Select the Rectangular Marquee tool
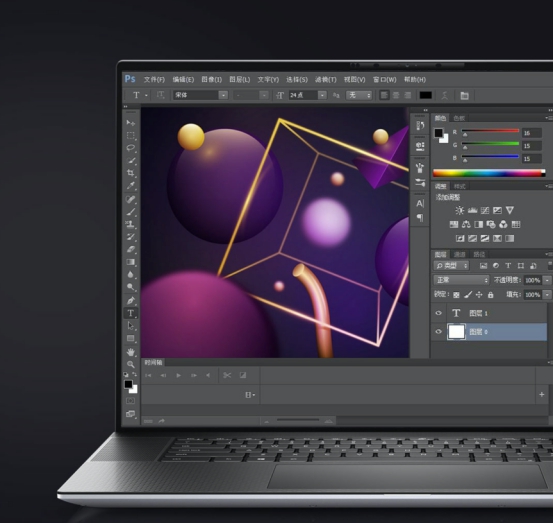The image size is (554, 523). click(131, 135)
